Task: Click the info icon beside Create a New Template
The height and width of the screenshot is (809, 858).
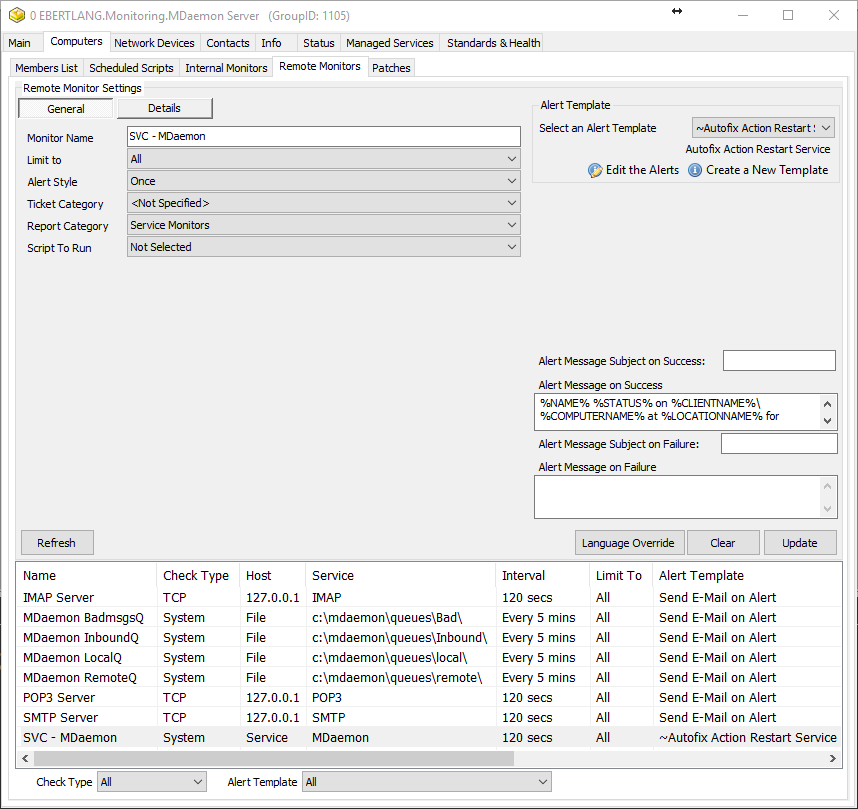Action: [695, 170]
